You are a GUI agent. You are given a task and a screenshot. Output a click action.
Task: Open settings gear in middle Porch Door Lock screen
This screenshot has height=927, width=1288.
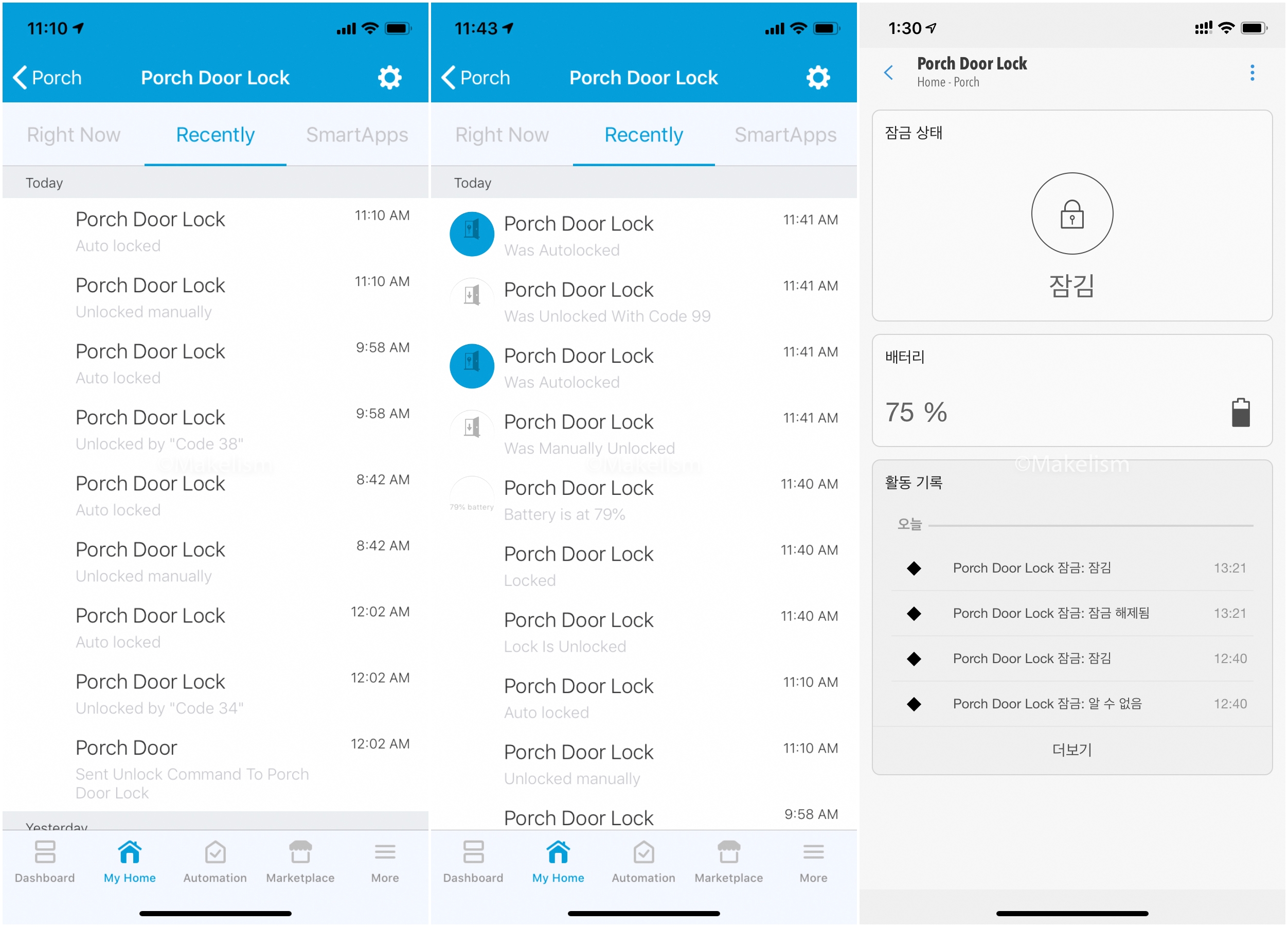818,77
